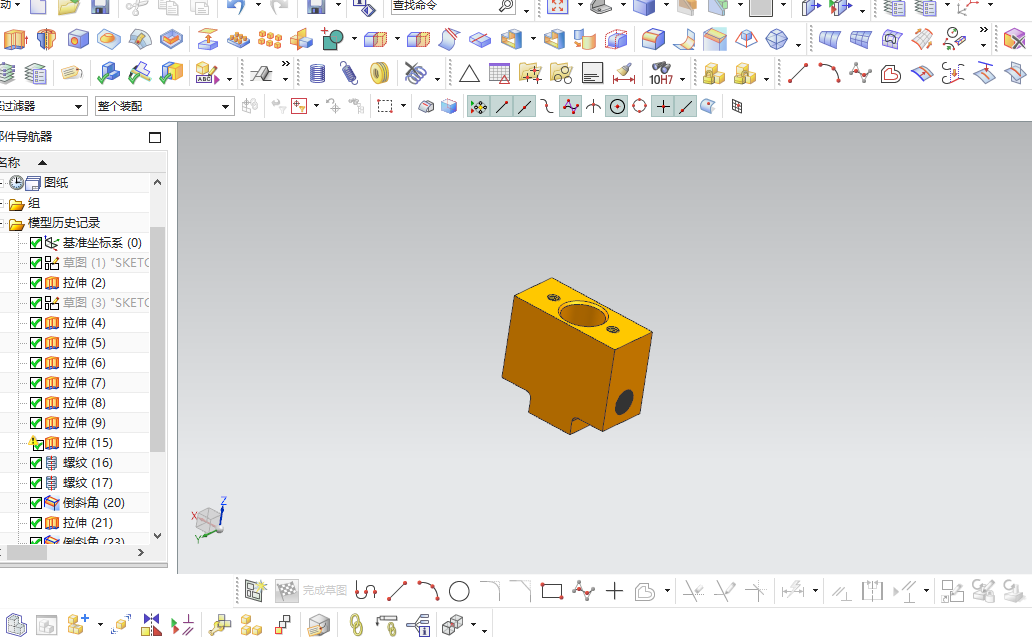This screenshot has height=637, width=1032.
Task: Click the Studio Spline tool in top toolbar
Action: point(860,73)
